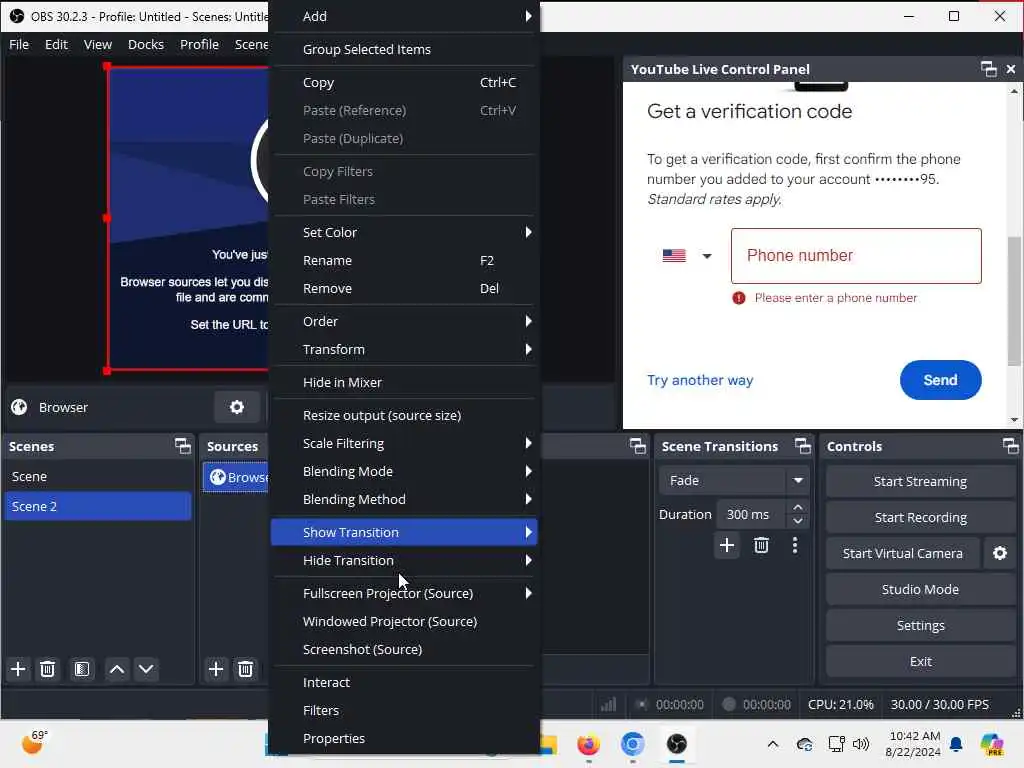This screenshot has height=768, width=1024.
Task: Click Start Virtual Camera
Action: click(x=903, y=553)
